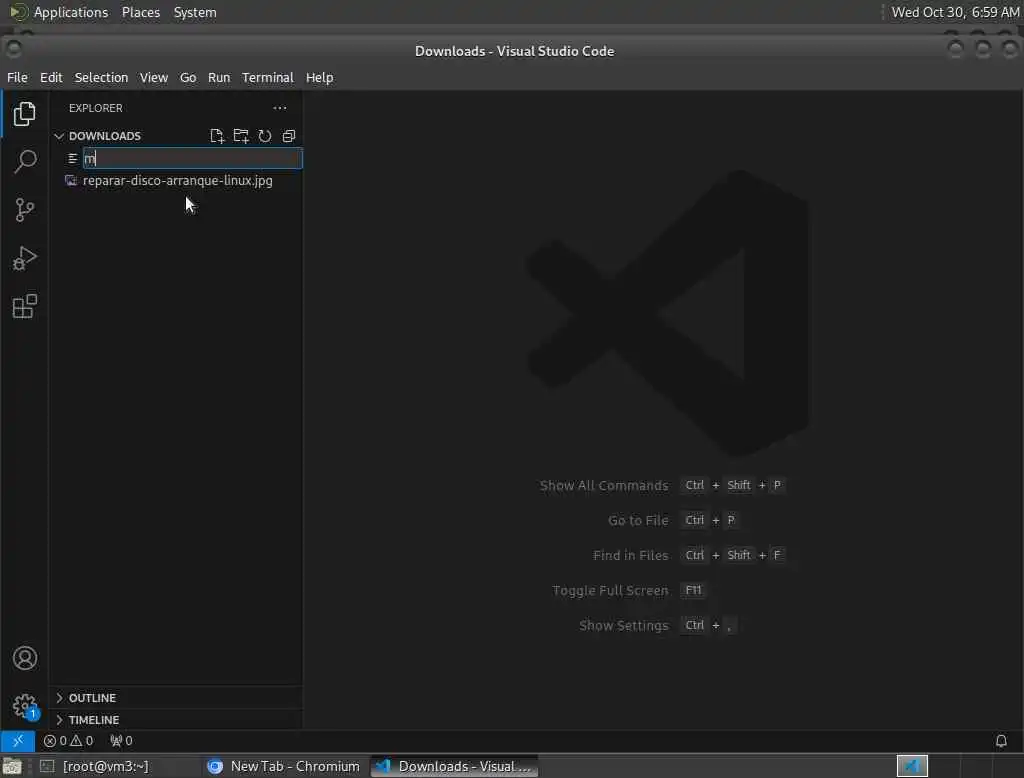Open the View menu
Viewport: 1024px width, 778px height.
coord(153,77)
